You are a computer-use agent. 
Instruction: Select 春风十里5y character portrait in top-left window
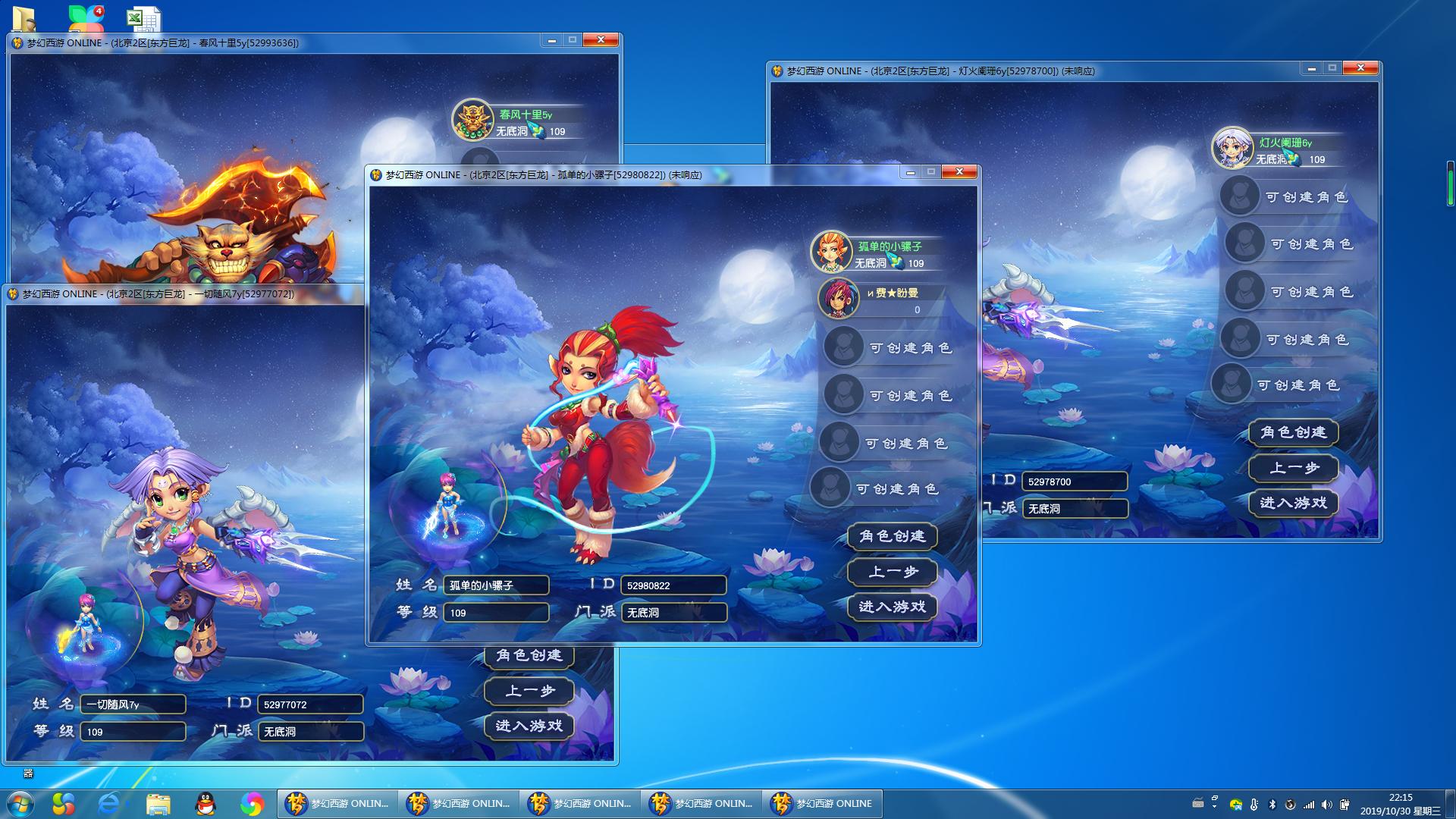[x=472, y=120]
